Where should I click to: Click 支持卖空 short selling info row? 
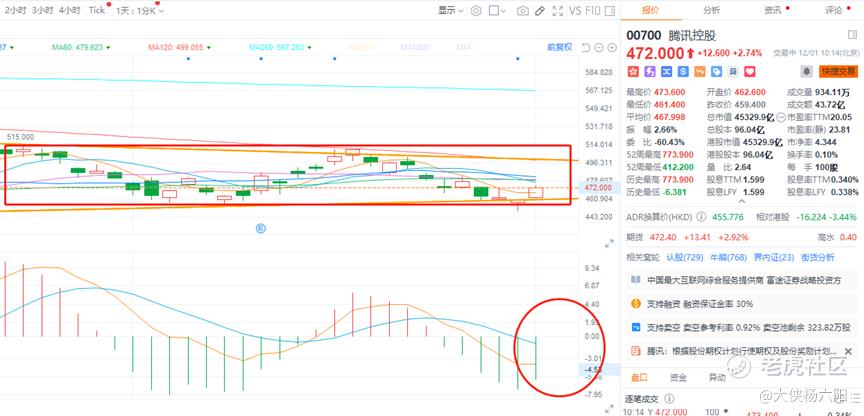[741, 327]
